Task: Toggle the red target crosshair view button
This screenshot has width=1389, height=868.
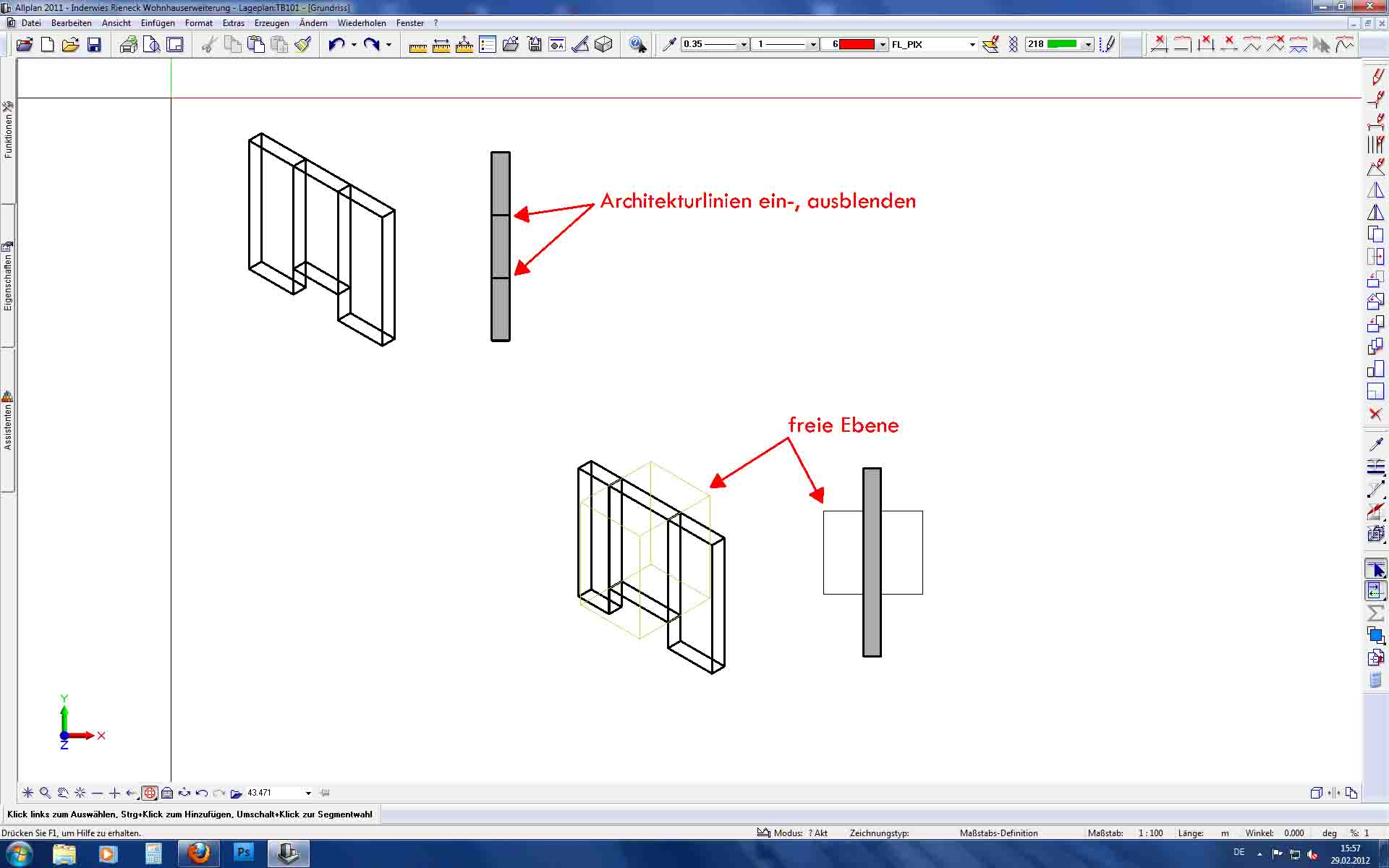Action: click(150, 793)
